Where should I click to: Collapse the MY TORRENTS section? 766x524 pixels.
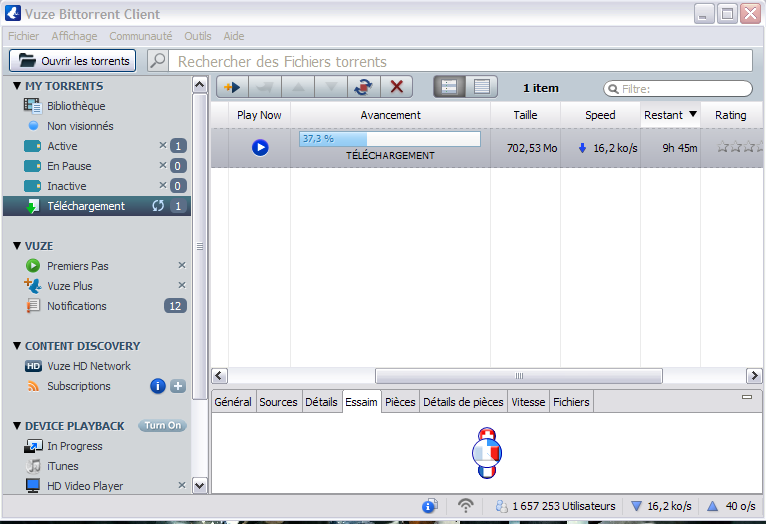pyautogui.click(x=17, y=86)
